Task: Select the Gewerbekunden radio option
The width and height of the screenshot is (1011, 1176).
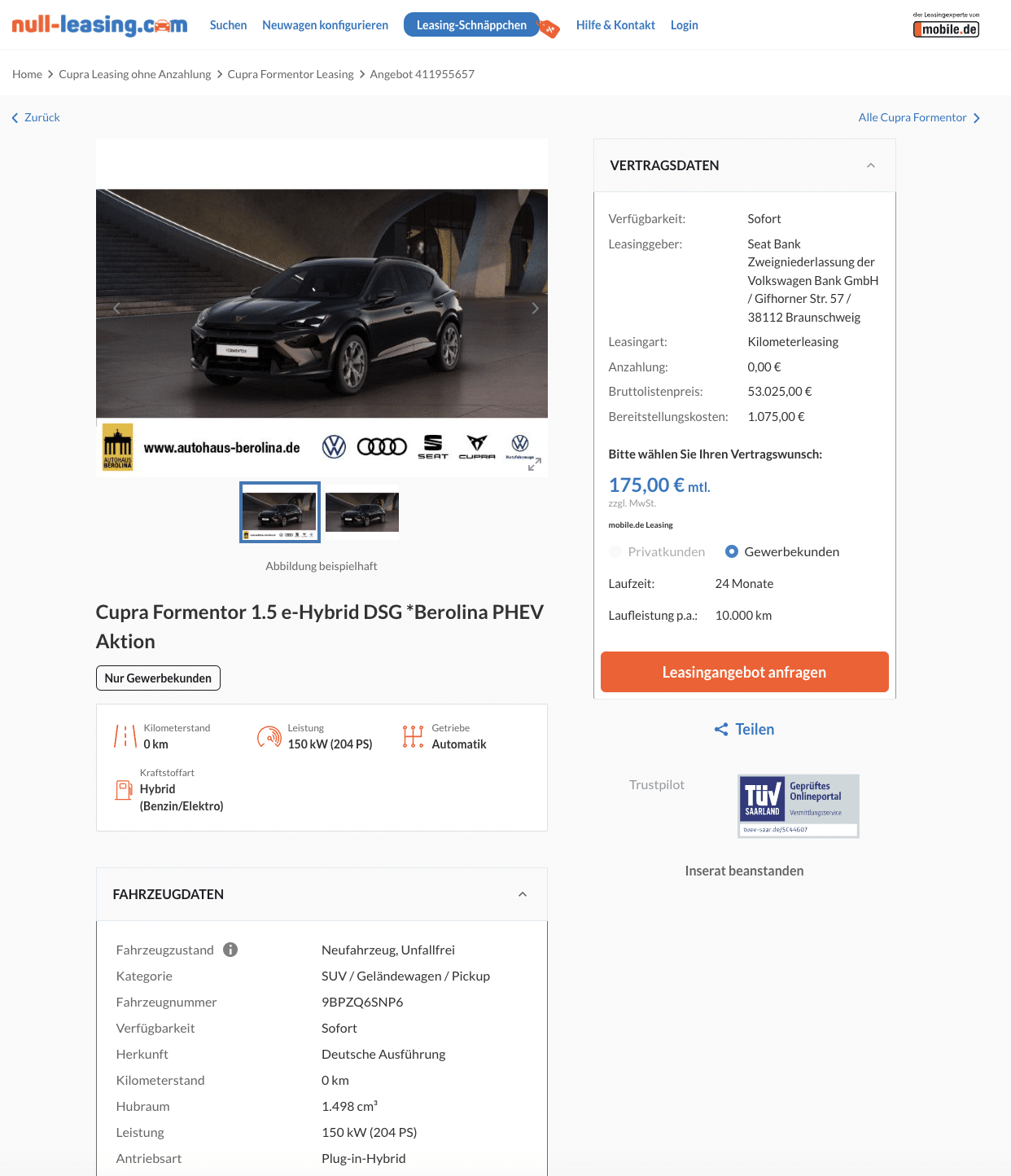Action: point(732,551)
